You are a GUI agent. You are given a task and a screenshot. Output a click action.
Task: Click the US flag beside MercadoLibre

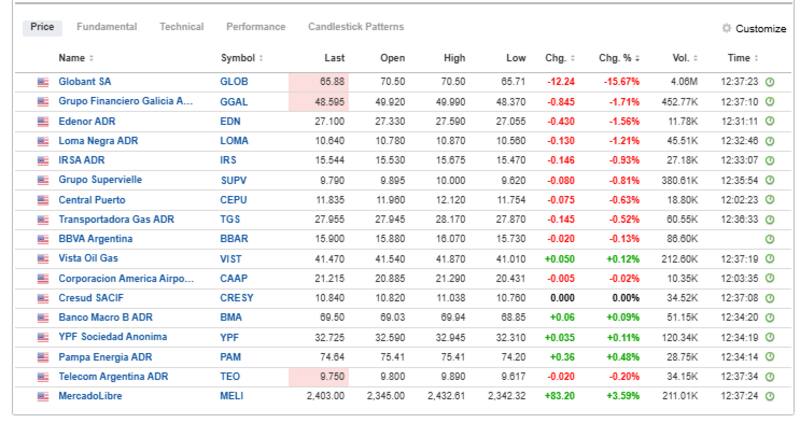click(x=43, y=395)
